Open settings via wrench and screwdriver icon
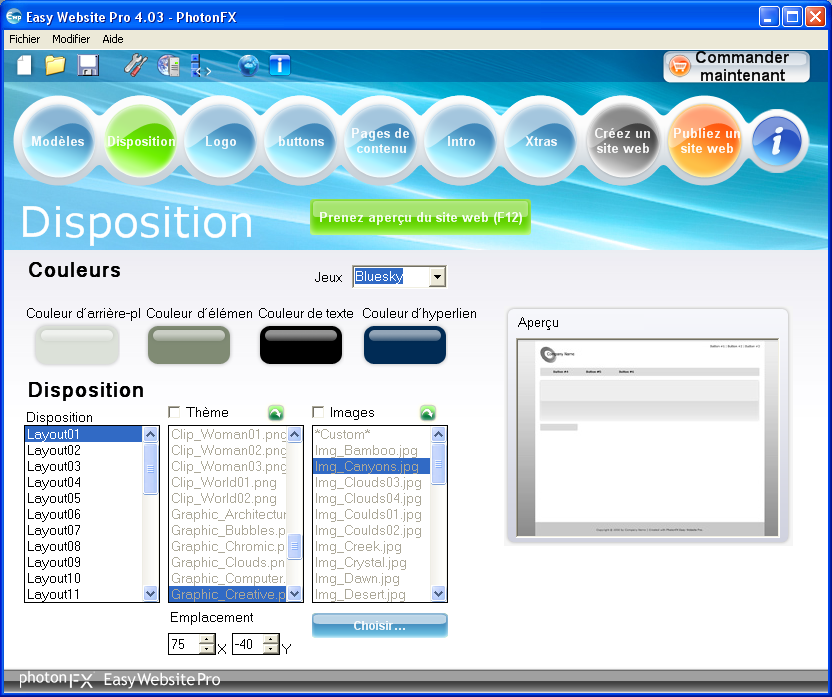Image resolution: width=832 pixels, height=697 pixels. click(x=136, y=66)
